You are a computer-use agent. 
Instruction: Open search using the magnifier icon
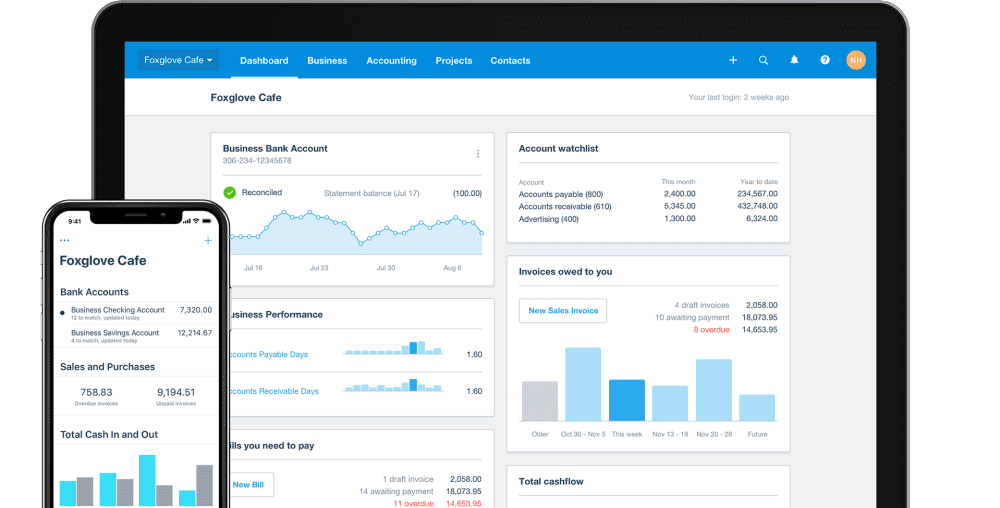pos(763,60)
